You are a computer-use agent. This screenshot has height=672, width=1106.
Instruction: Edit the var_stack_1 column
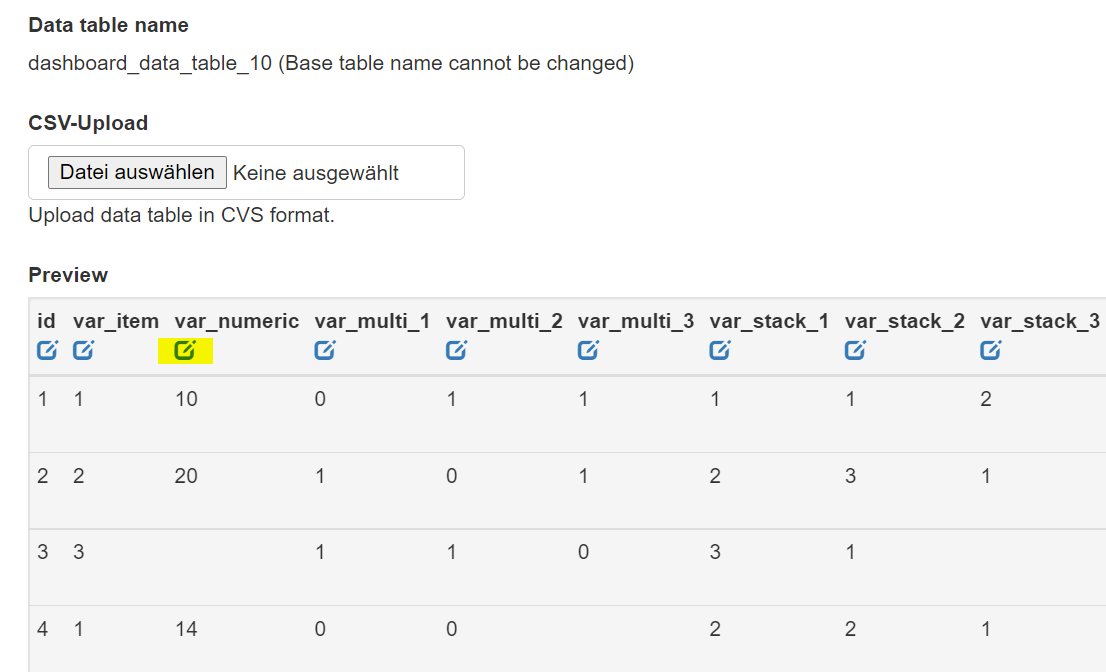(720, 350)
